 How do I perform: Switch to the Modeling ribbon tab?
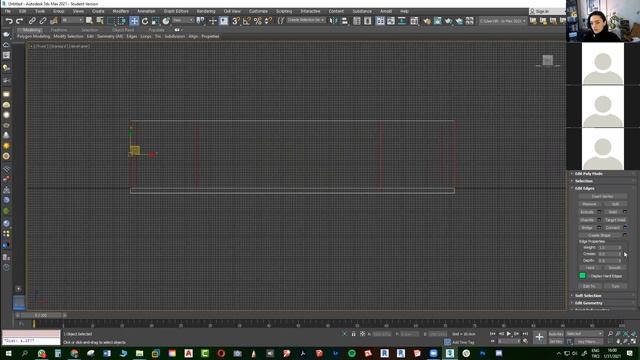(31, 30)
